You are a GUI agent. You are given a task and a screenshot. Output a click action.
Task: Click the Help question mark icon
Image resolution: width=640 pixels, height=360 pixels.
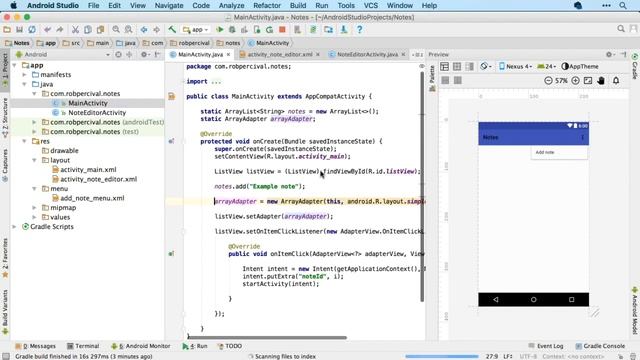359,30
